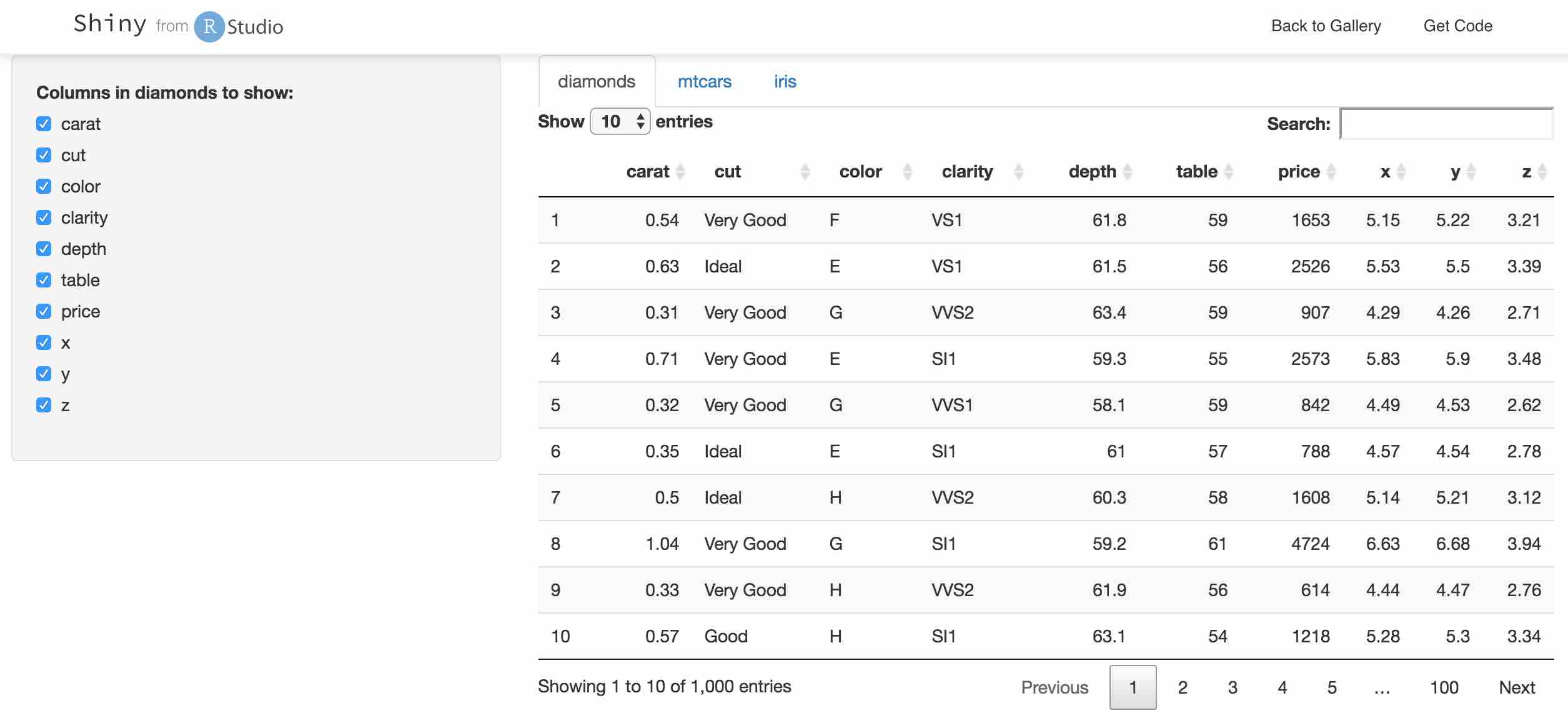Click sort arrows next to table header

1229,172
